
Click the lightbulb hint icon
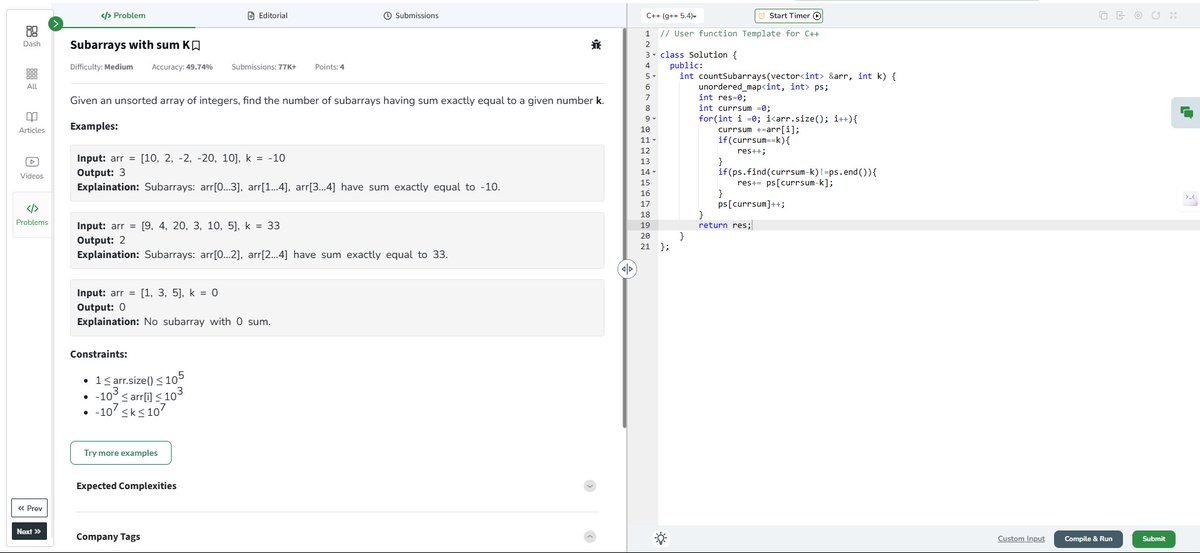(x=660, y=538)
